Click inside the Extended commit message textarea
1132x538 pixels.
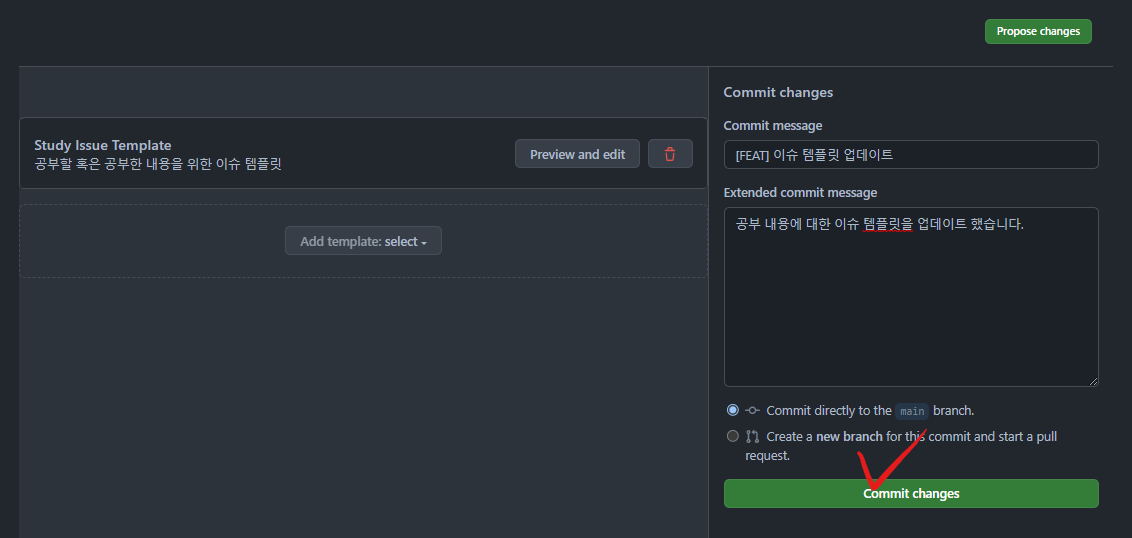pyautogui.click(x=911, y=297)
